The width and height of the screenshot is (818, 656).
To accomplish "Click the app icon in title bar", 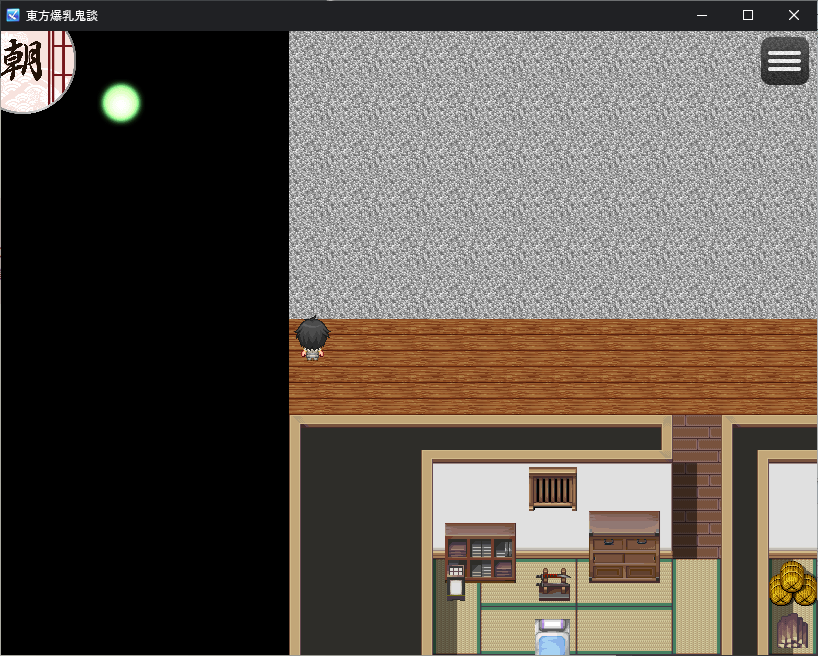I will tap(13, 15).
